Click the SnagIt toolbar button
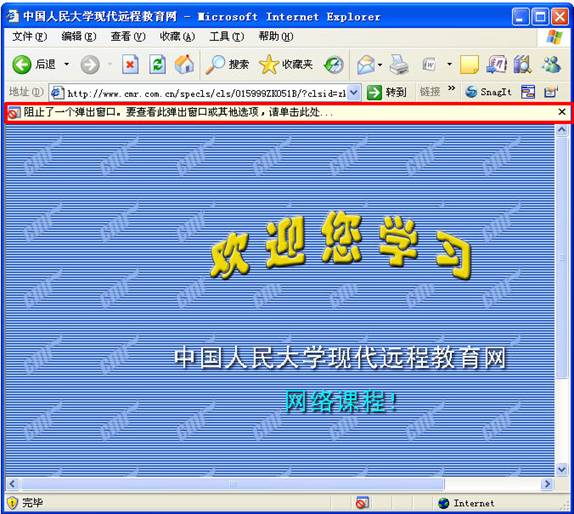574x514 pixels. coord(488,92)
